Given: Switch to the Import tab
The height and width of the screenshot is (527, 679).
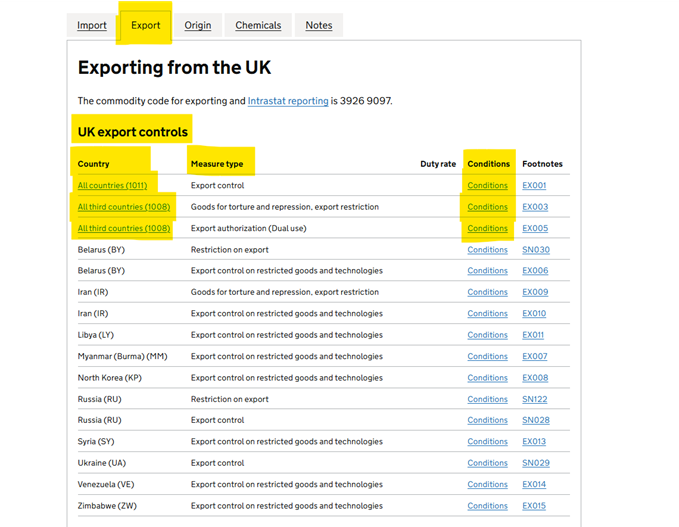Looking at the screenshot, I should [x=92, y=25].
